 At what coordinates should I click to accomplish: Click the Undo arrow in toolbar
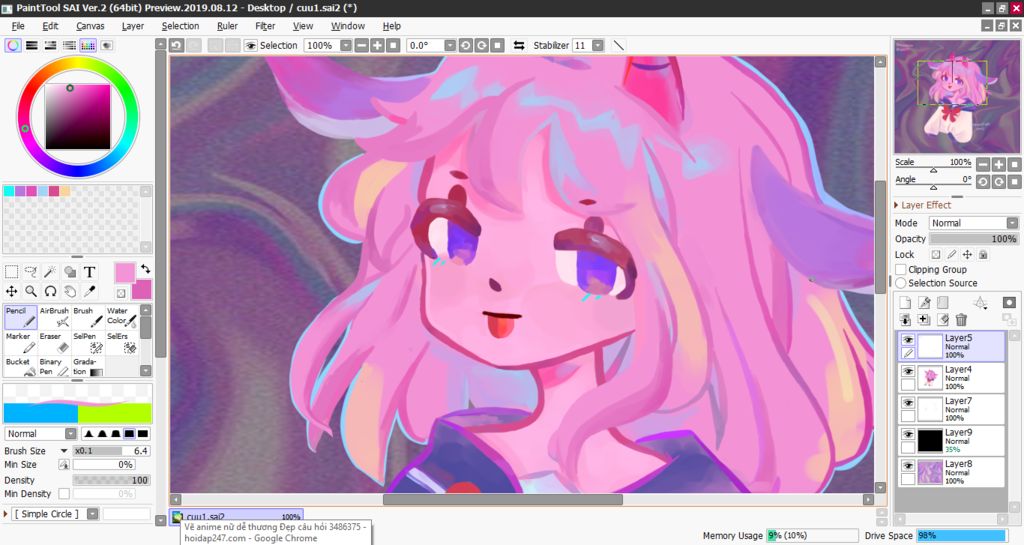click(176, 46)
